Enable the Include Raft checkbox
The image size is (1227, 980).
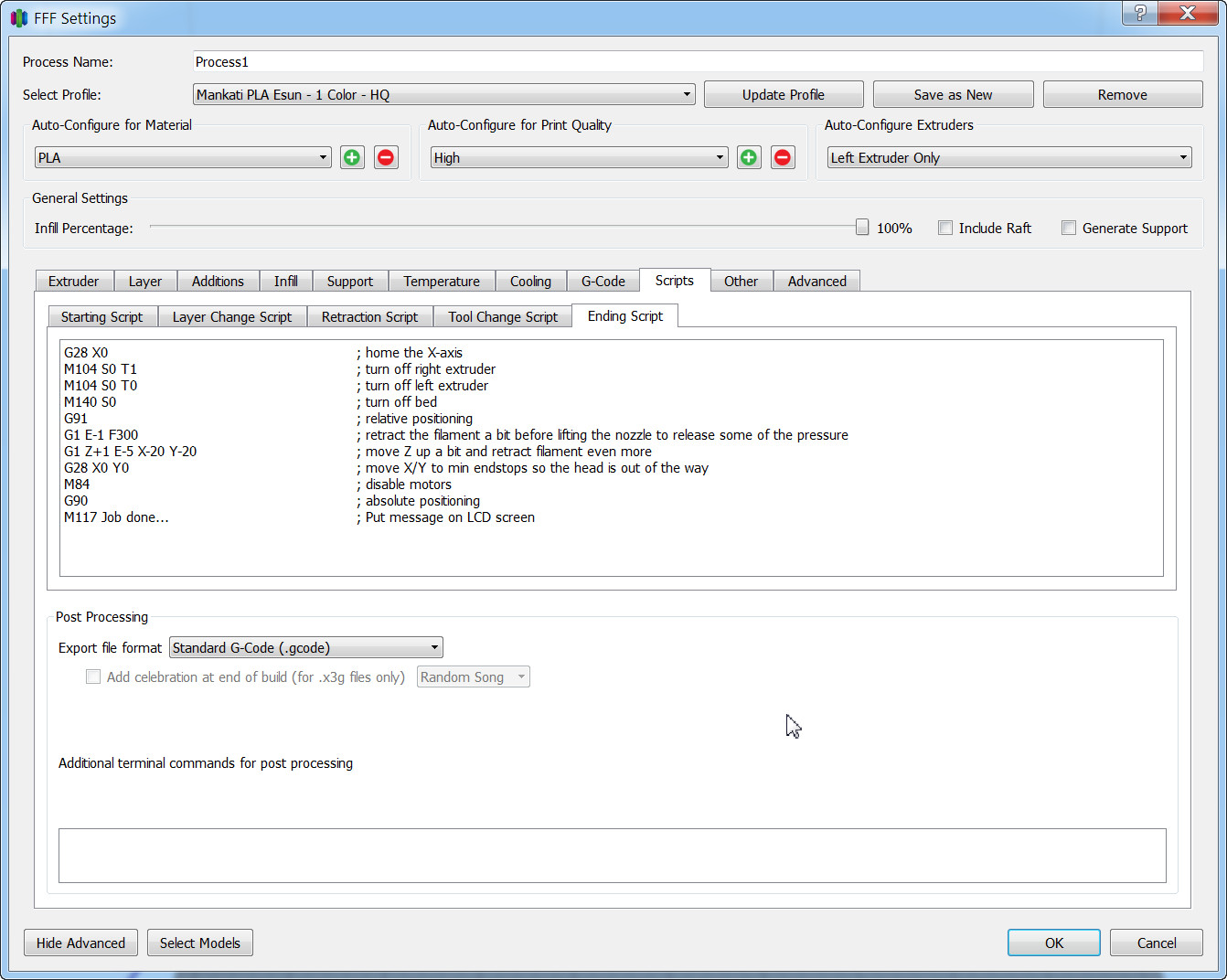tap(945, 228)
